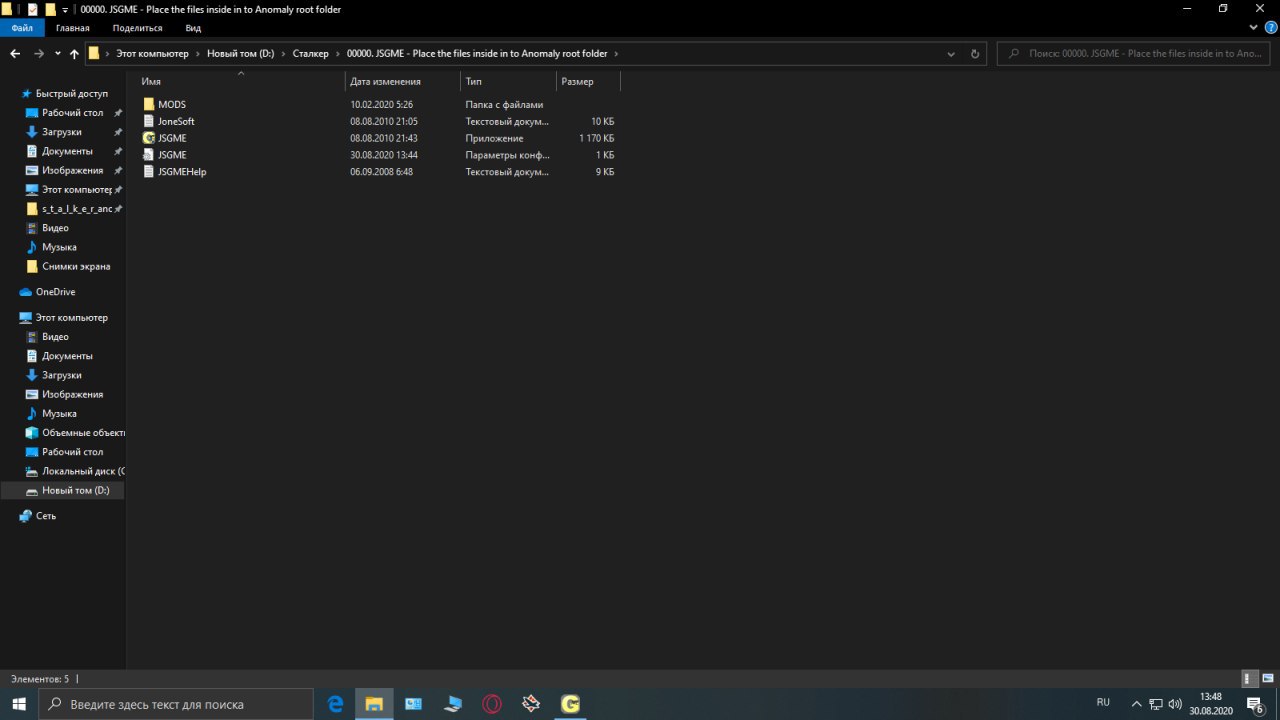Show hidden system tray icons
The width and height of the screenshot is (1280, 720).
click(x=1136, y=704)
